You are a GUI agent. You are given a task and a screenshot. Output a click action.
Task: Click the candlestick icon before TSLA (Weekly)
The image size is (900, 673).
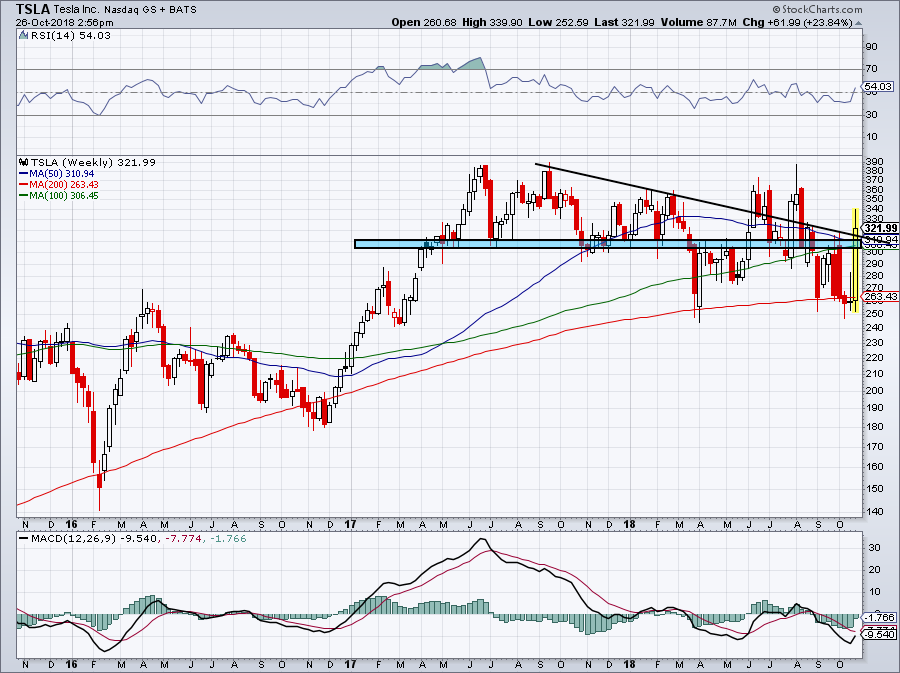coord(24,162)
